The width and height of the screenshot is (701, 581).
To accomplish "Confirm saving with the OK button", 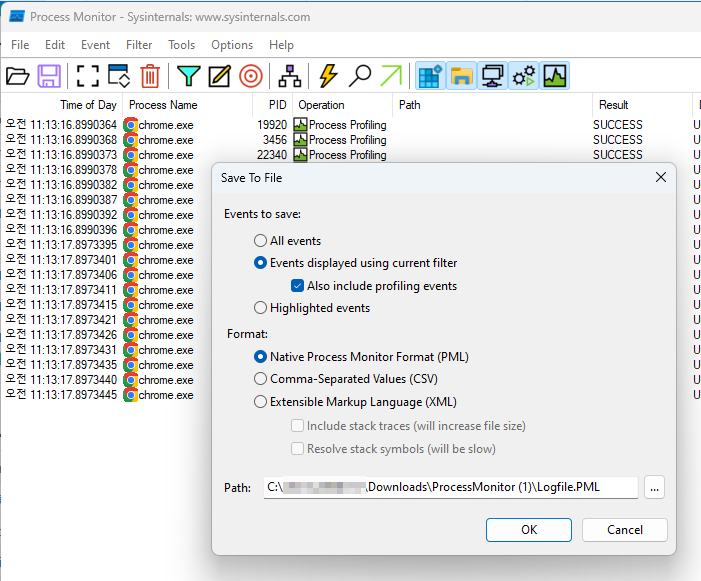I will click(x=529, y=530).
